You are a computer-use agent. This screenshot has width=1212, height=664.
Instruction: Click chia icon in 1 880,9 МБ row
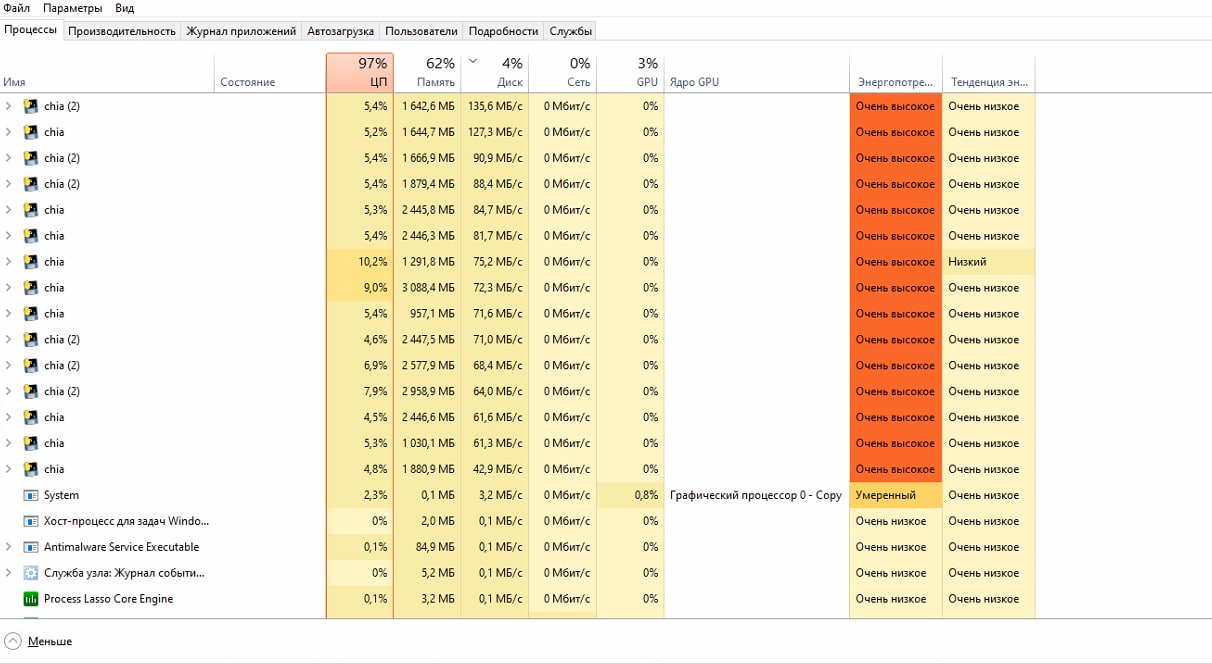(30, 470)
